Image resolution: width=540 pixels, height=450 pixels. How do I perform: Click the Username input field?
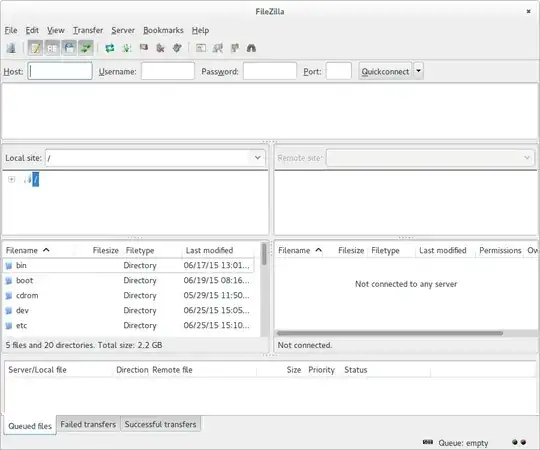pos(168,71)
